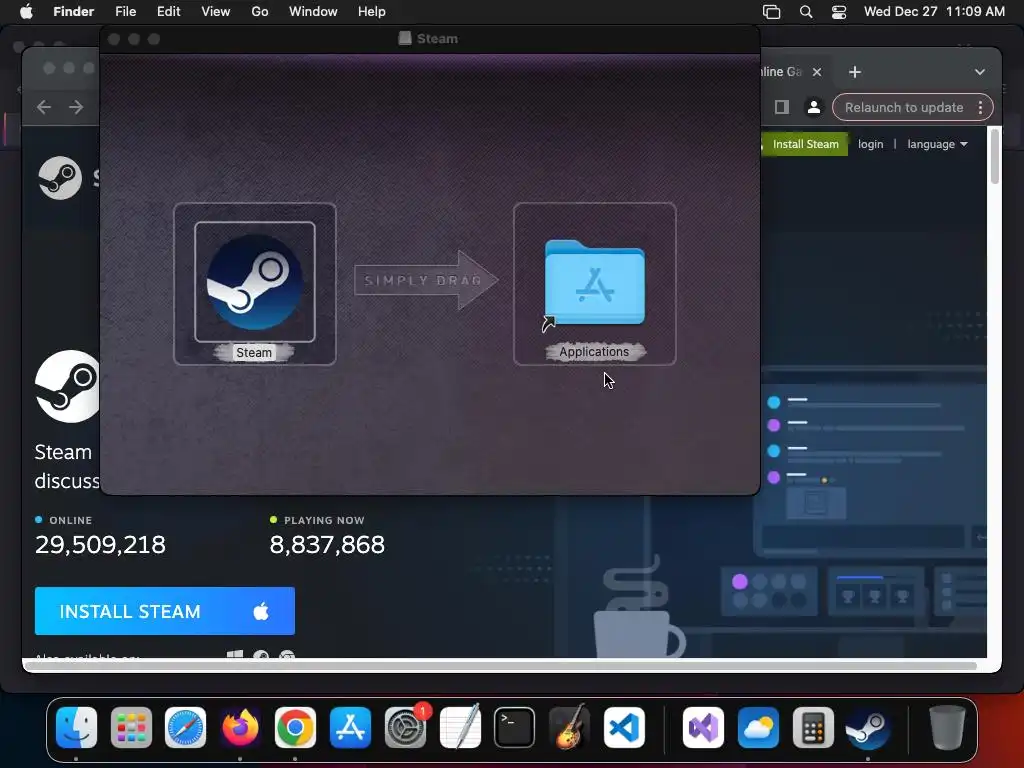Image resolution: width=1024 pixels, height=768 pixels.
Task: Open a new Chrome tab
Action: [x=855, y=72]
